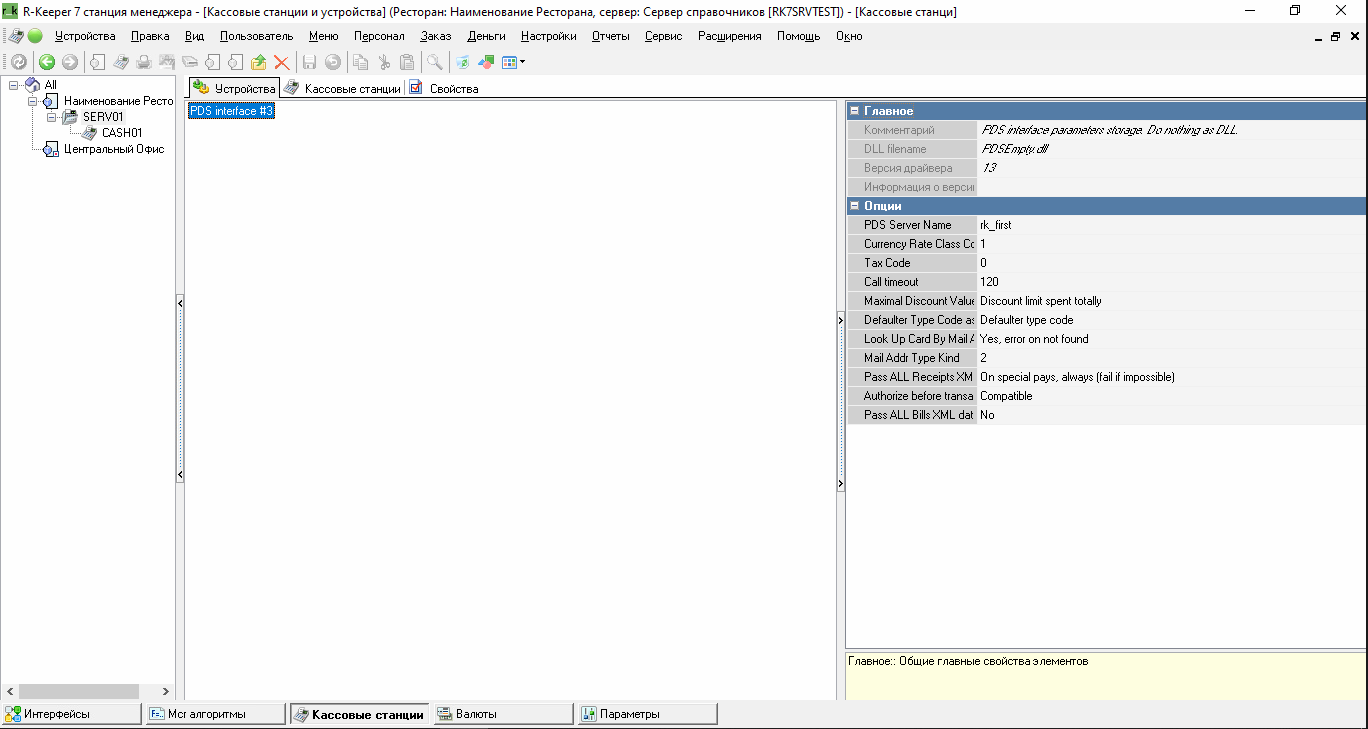Image resolution: width=1368 pixels, height=729 pixels.
Task: Click the color grid view icon
Action: point(509,62)
